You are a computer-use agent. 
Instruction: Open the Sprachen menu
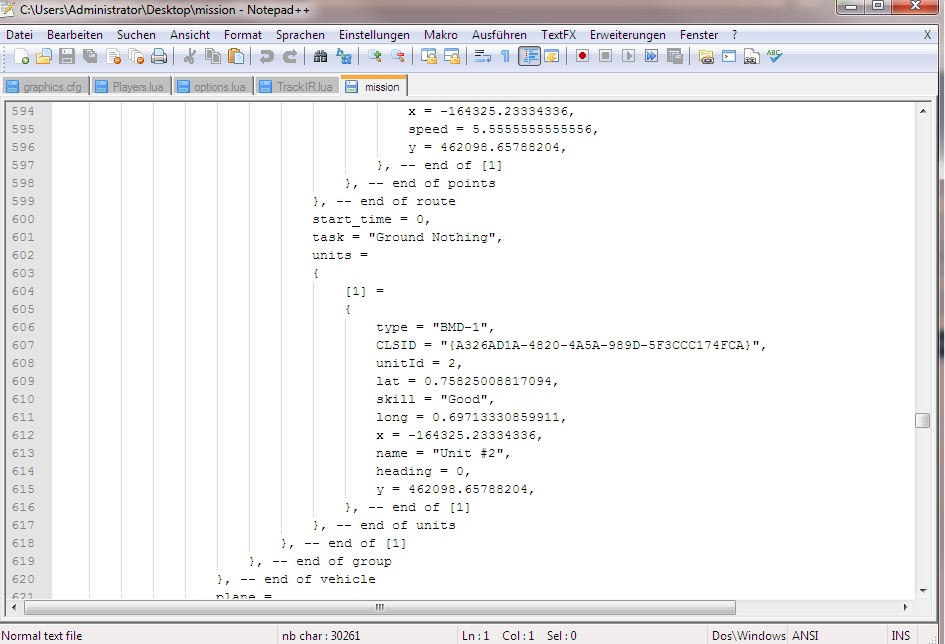(x=300, y=35)
